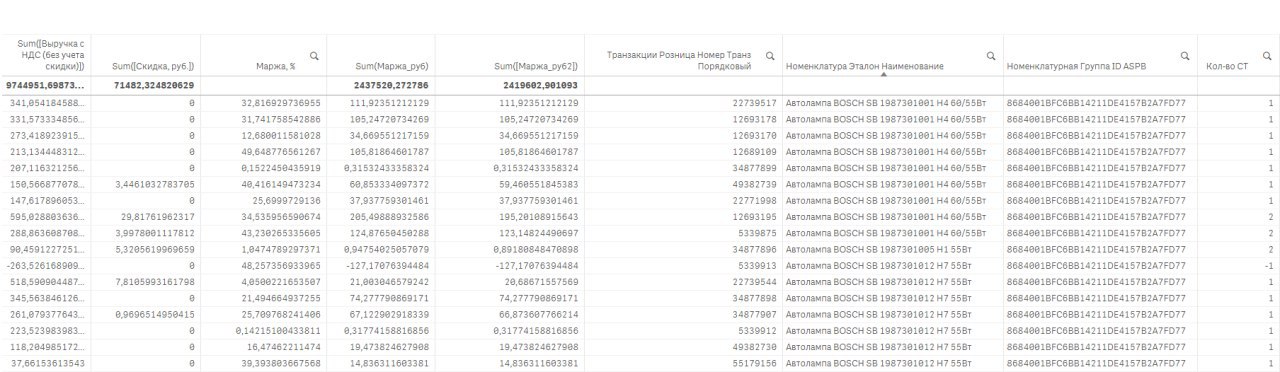Click Транзакции Розница Номер Транз Порядковый header
Viewport: 1280px width, 372px height.
[x=679, y=60]
